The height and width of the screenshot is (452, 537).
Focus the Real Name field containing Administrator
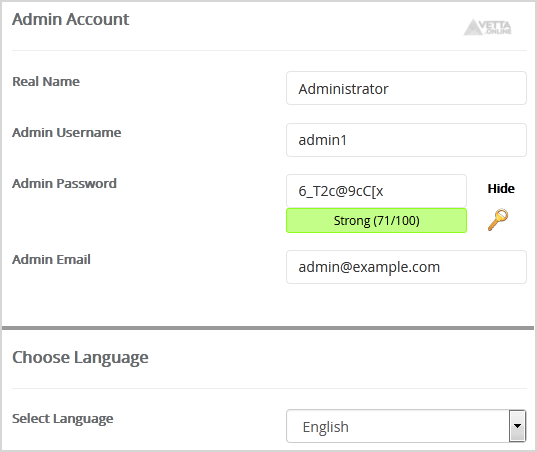(406, 88)
